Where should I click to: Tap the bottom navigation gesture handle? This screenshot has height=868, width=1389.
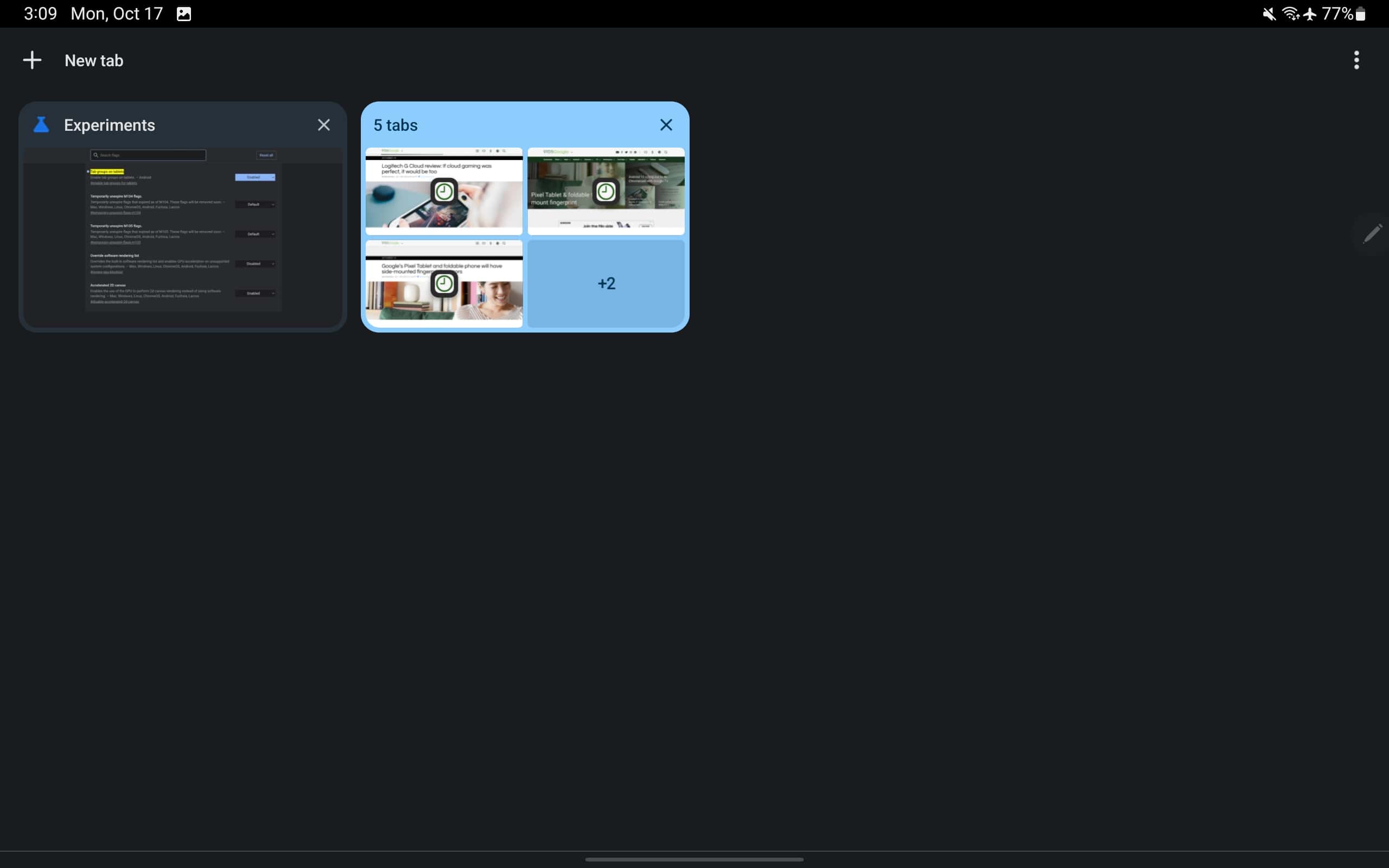click(x=694, y=859)
